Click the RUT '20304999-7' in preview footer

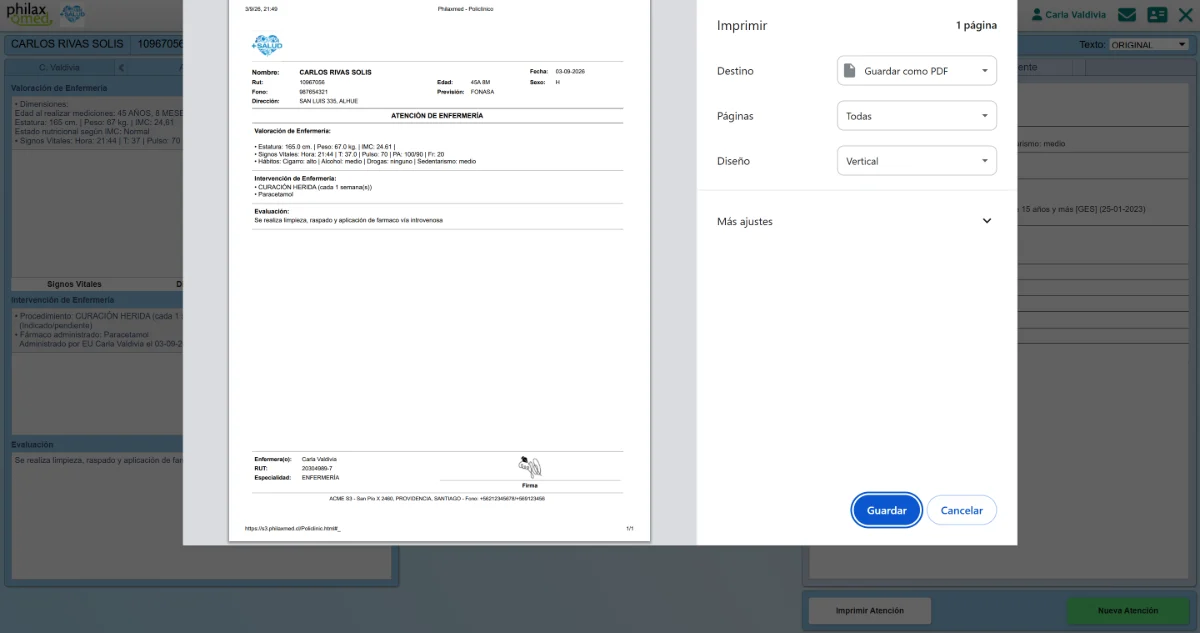(x=316, y=468)
